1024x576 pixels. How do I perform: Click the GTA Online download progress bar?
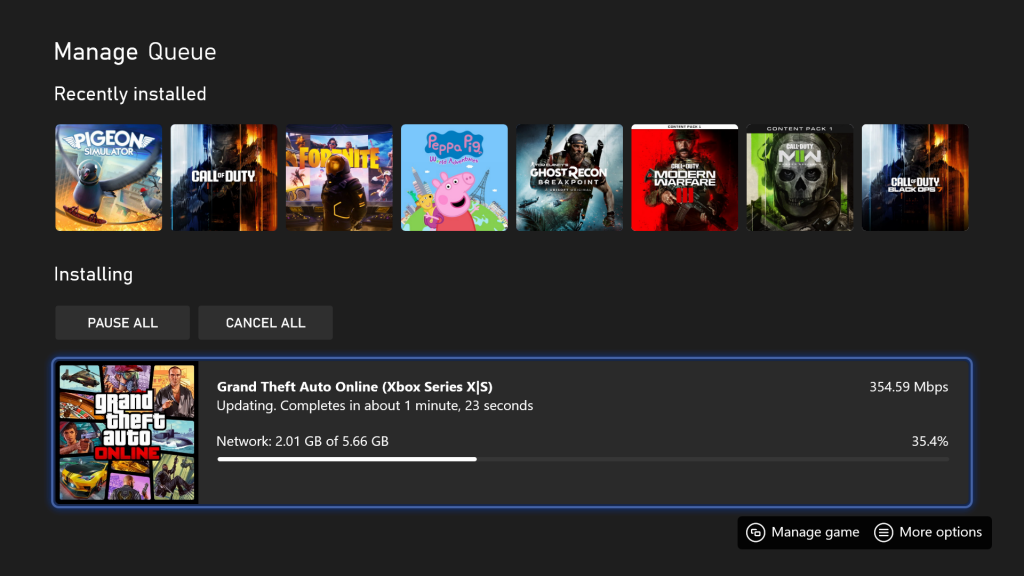(582, 459)
